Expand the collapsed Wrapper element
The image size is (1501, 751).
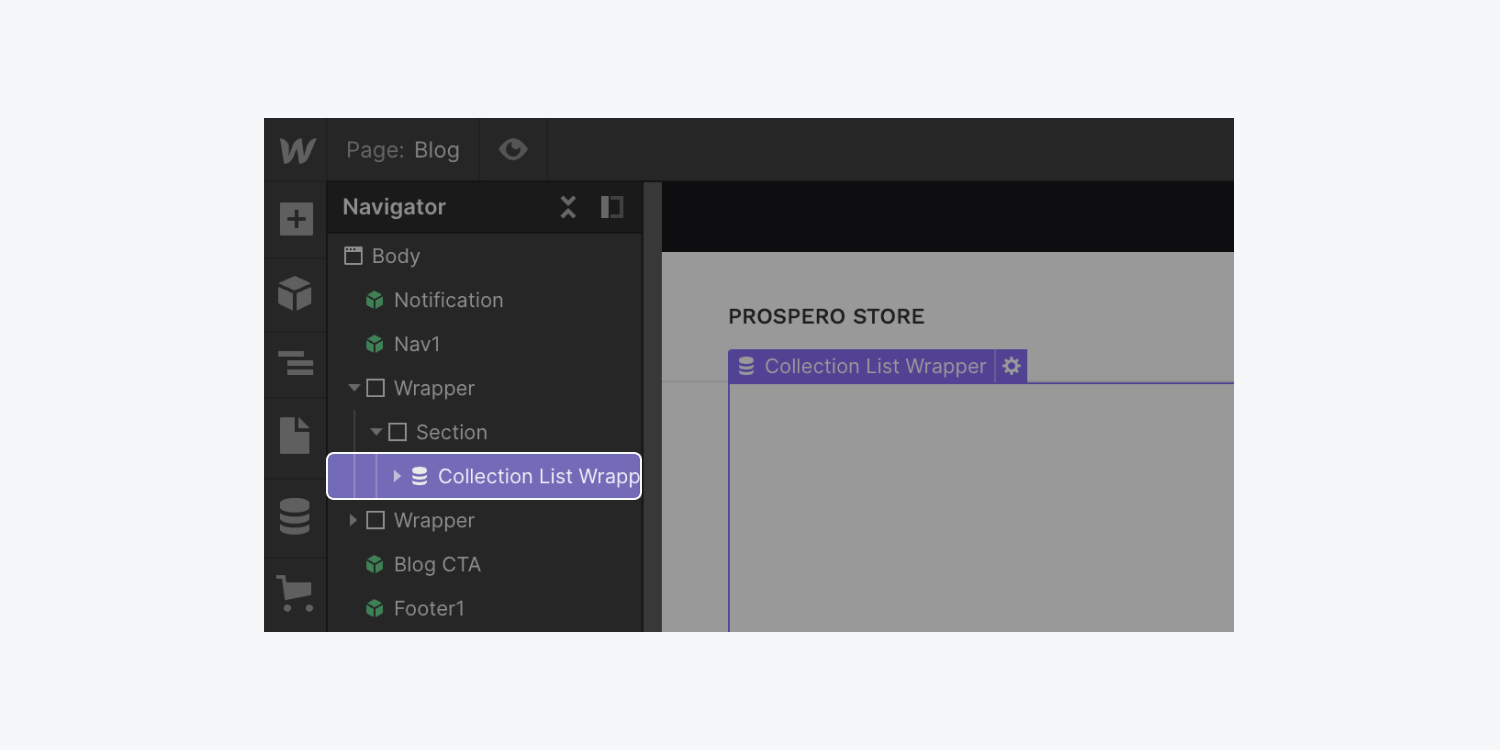[x=353, y=520]
